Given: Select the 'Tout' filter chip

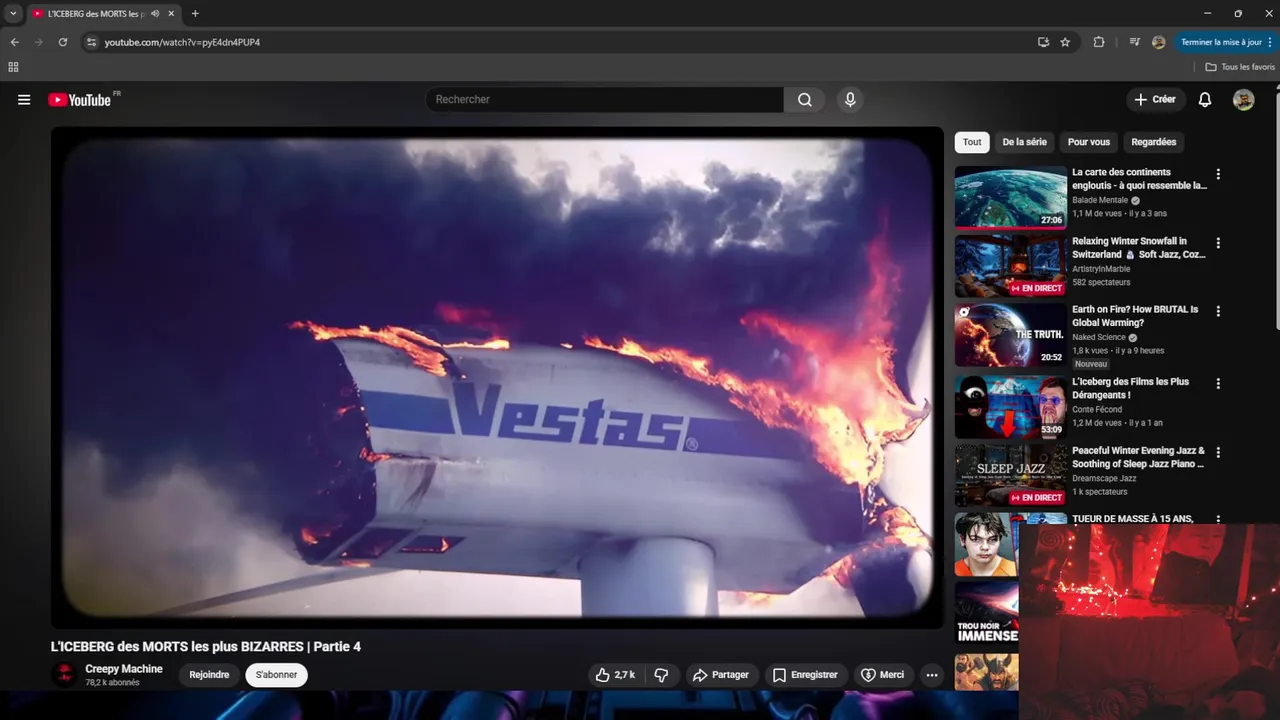Looking at the screenshot, I should (972, 142).
